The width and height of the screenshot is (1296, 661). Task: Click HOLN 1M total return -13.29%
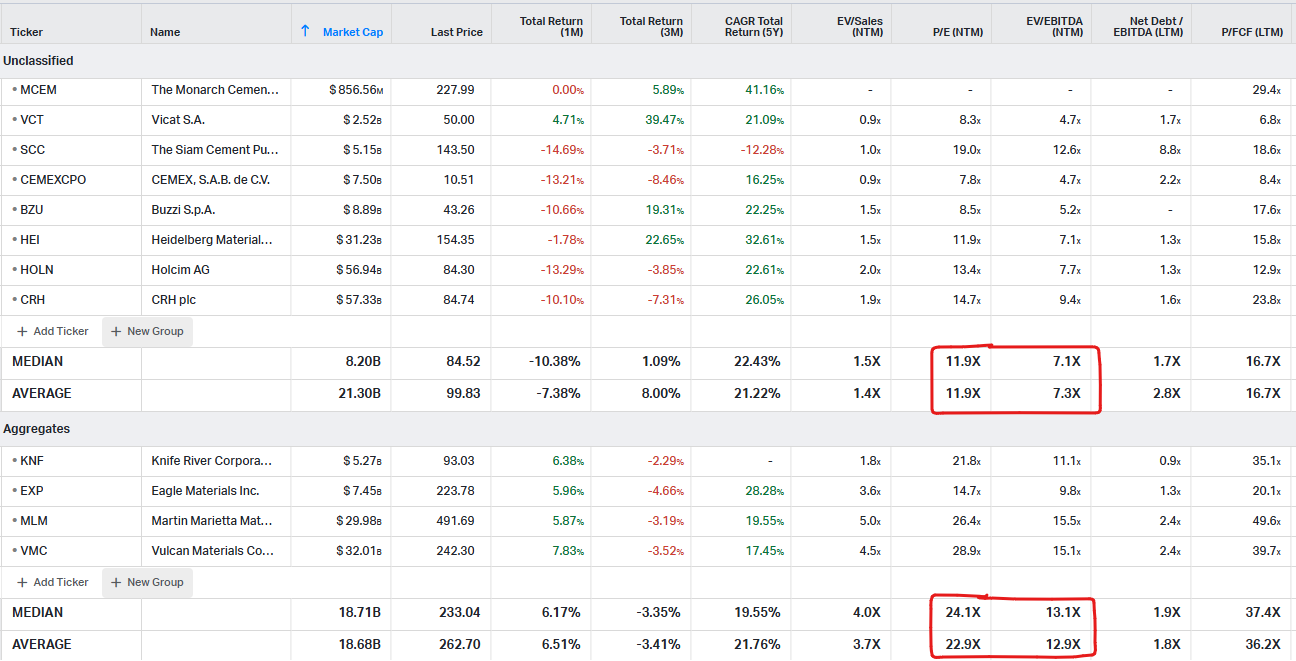click(561, 270)
